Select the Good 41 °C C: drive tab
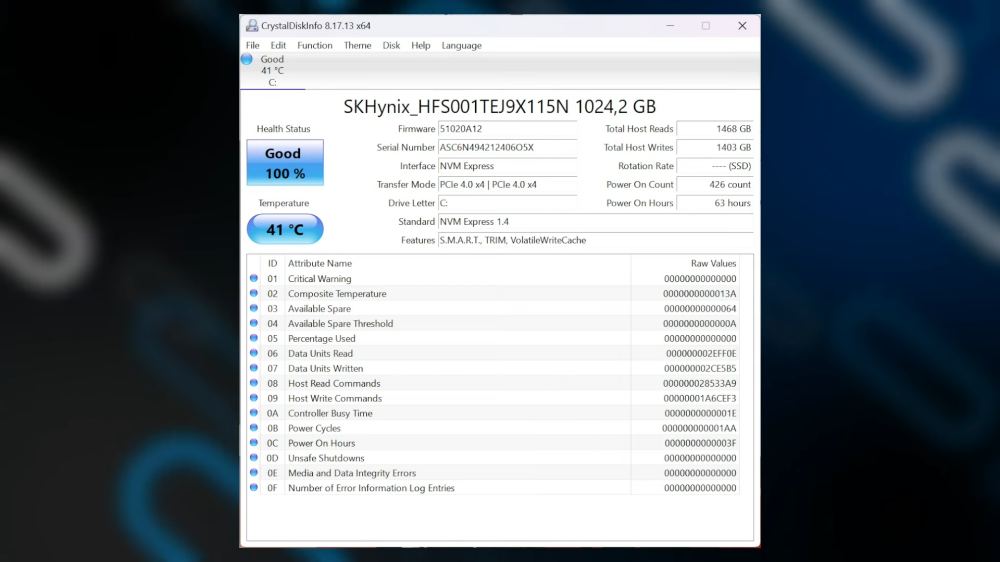This screenshot has height=562, width=1000. pos(271,70)
